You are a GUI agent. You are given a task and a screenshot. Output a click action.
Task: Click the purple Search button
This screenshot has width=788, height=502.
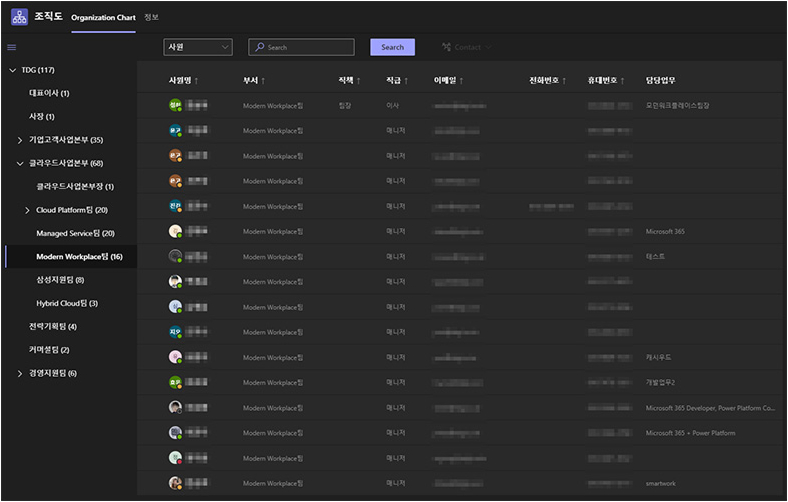click(392, 47)
